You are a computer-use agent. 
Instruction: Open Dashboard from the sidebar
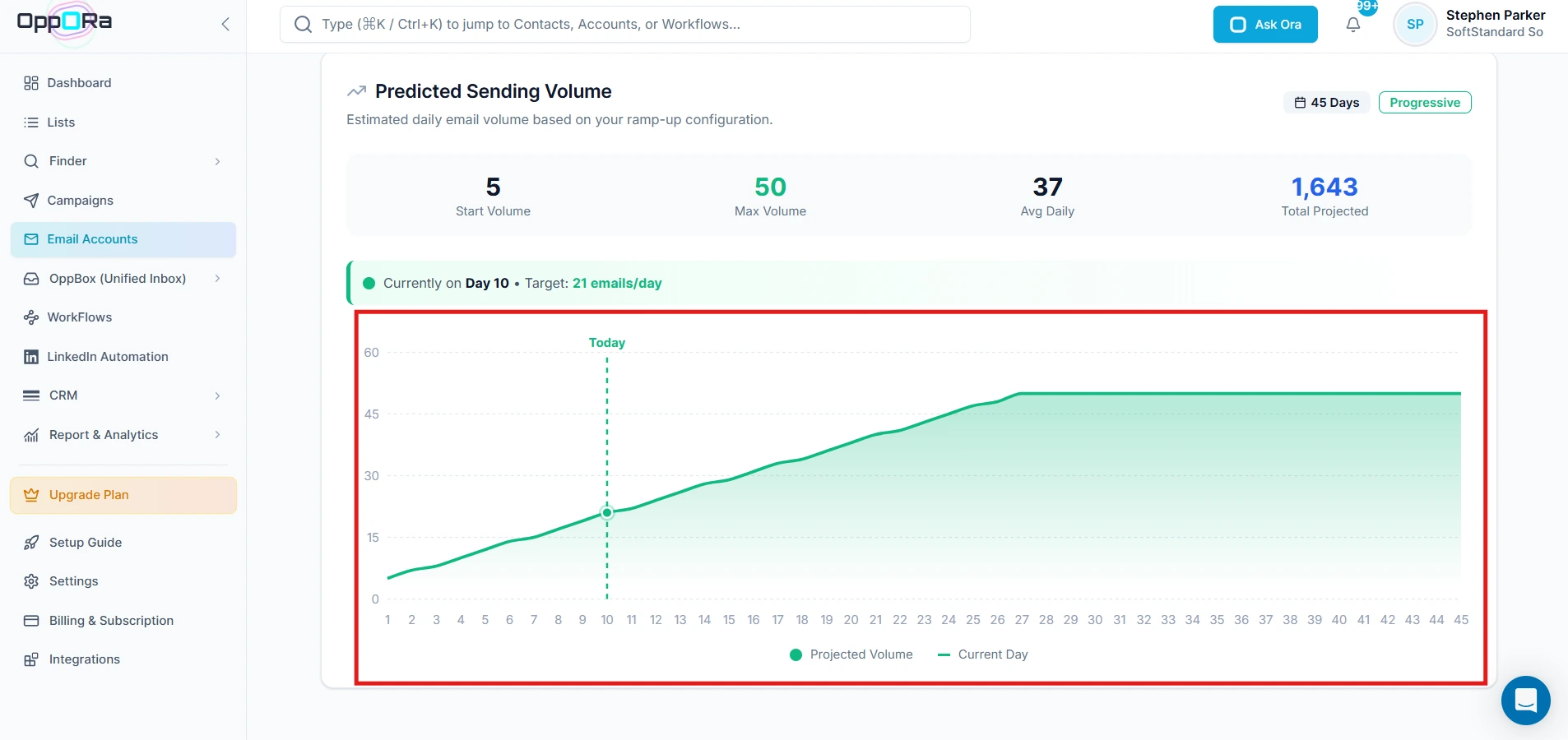[x=79, y=83]
